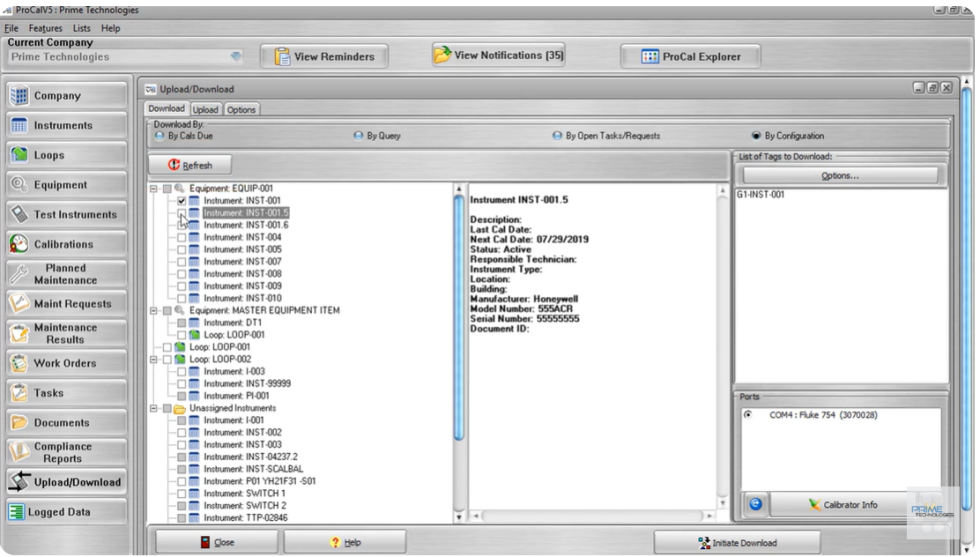Click the Calibrator Info icon
The width and height of the screenshot is (980, 557).
coord(814,504)
